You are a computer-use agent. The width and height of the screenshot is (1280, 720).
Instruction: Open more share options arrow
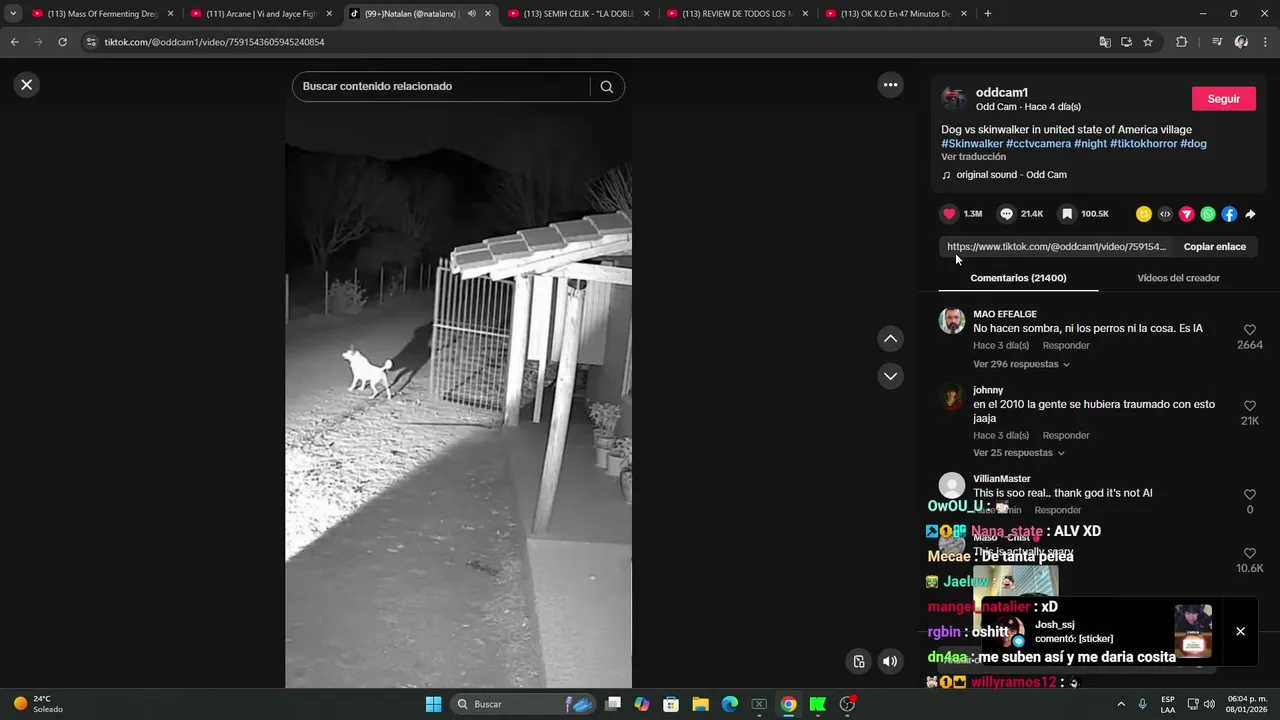1250,214
